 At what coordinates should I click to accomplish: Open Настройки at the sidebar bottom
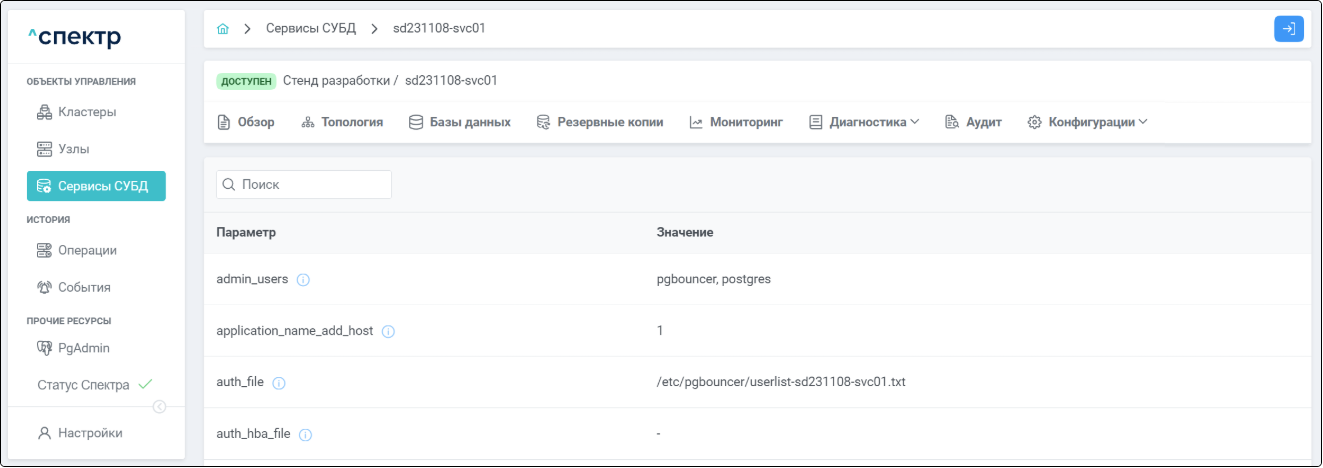[x=90, y=433]
